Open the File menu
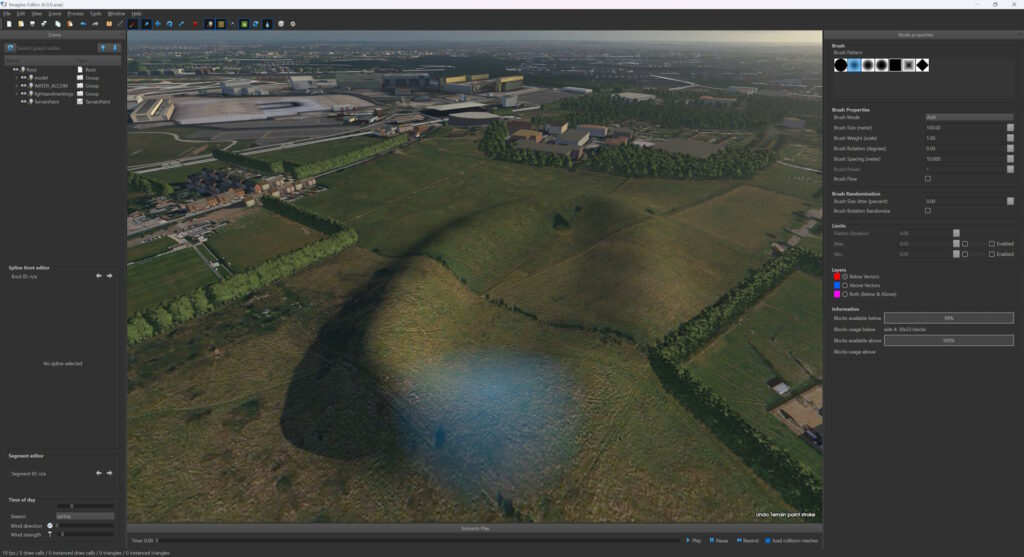This screenshot has width=1024, height=557. (x=7, y=13)
